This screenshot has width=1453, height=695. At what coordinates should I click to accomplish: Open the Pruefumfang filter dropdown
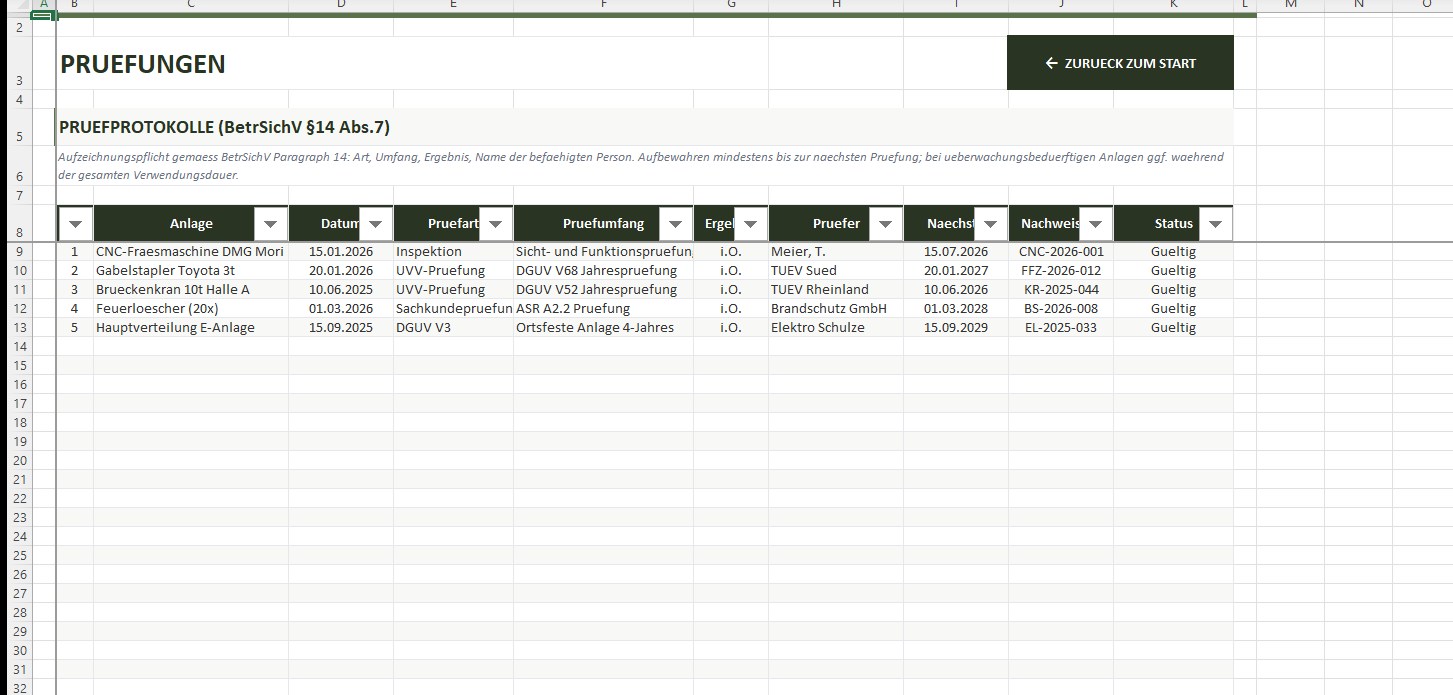(676, 224)
